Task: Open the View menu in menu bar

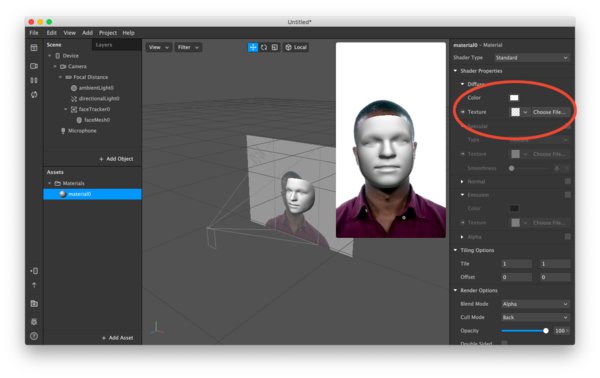Action: pos(69,33)
